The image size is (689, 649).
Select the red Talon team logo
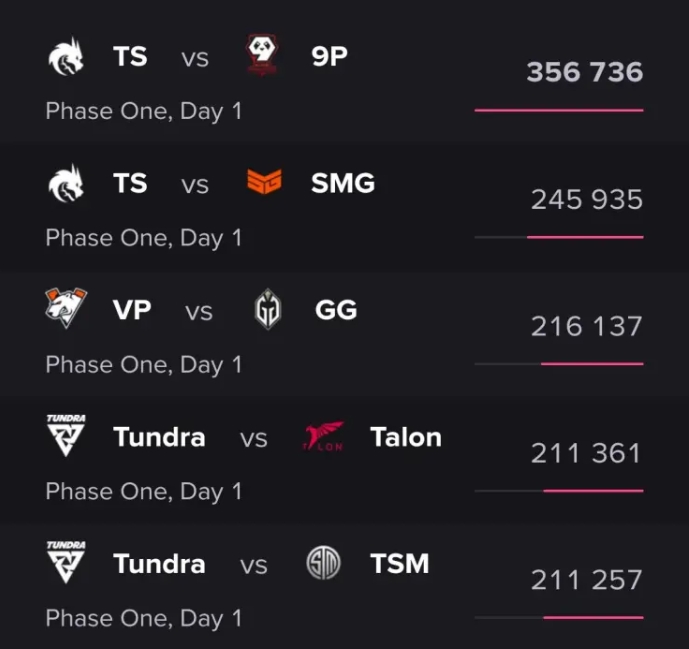pos(323,437)
